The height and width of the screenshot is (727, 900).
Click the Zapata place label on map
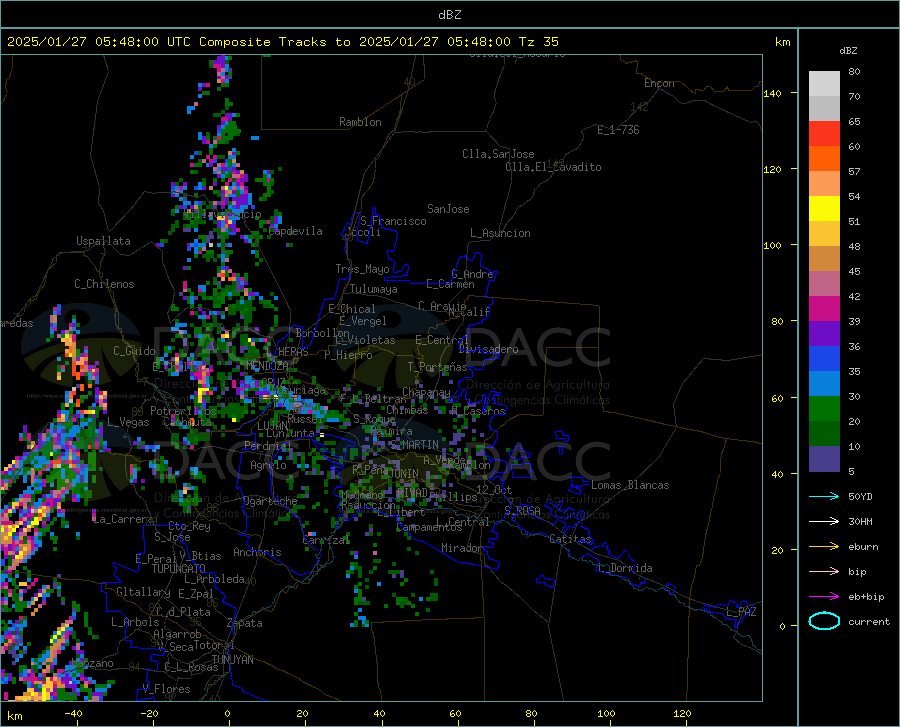pyautogui.click(x=245, y=623)
